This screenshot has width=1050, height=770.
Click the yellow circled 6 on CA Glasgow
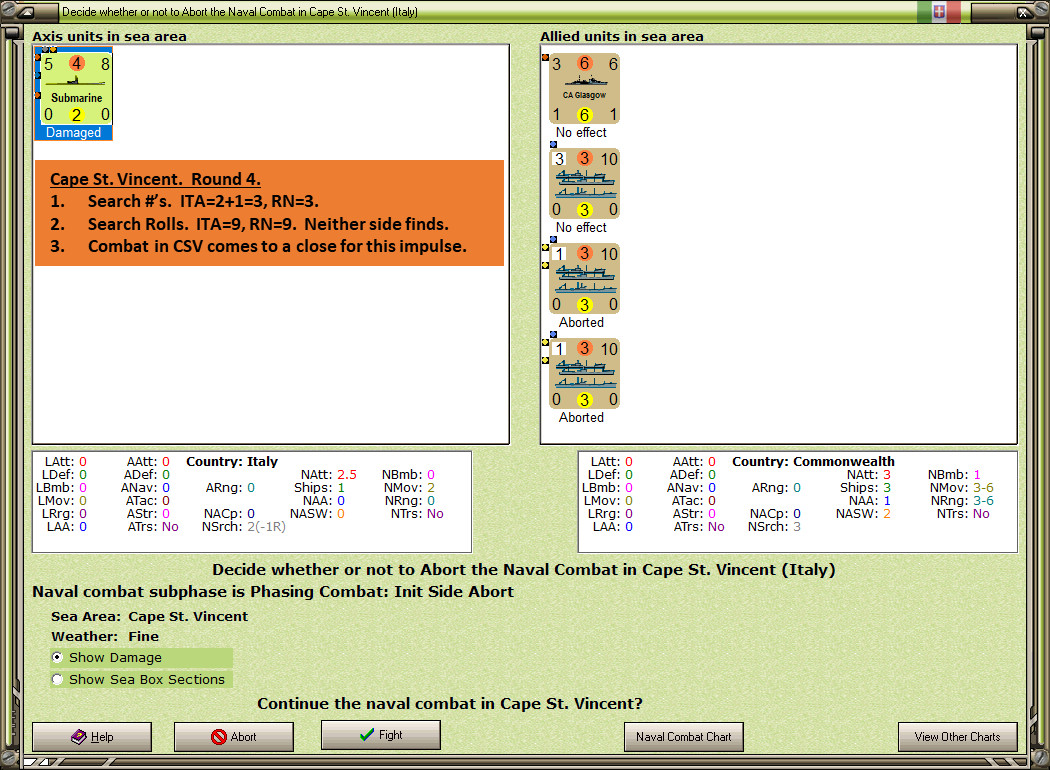click(584, 114)
